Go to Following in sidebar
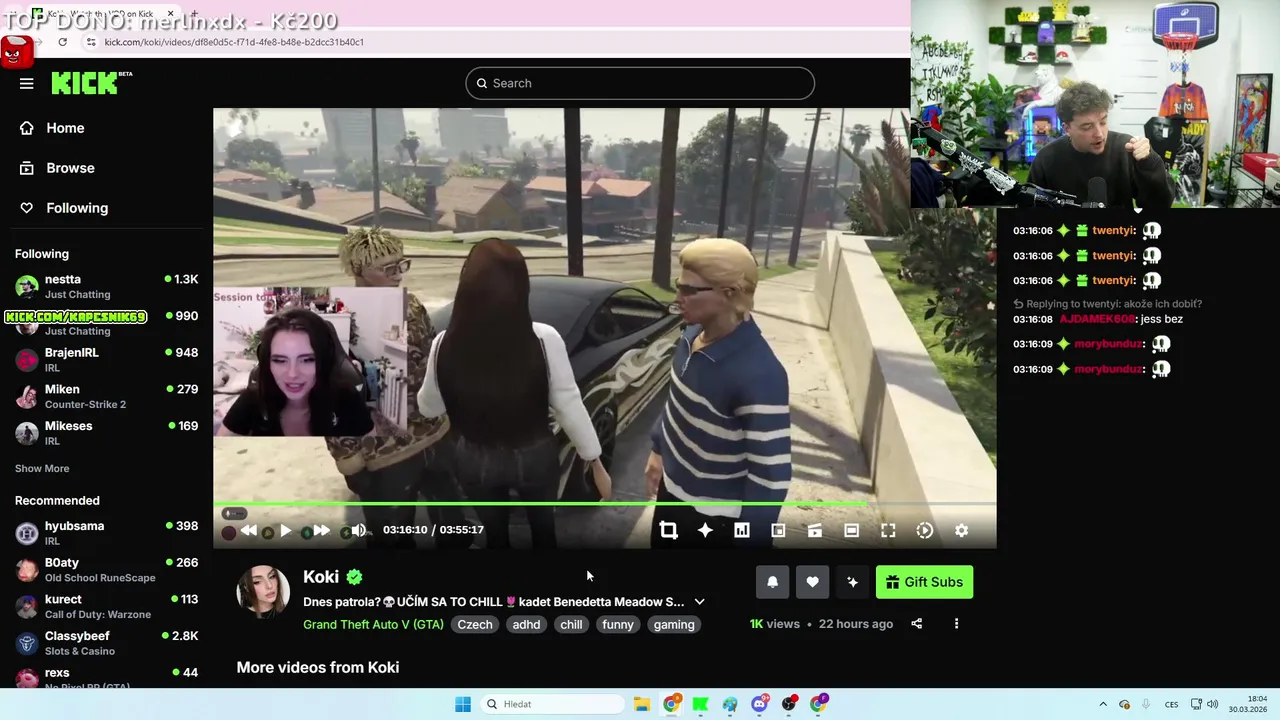The image size is (1280, 720). (77, 208)
